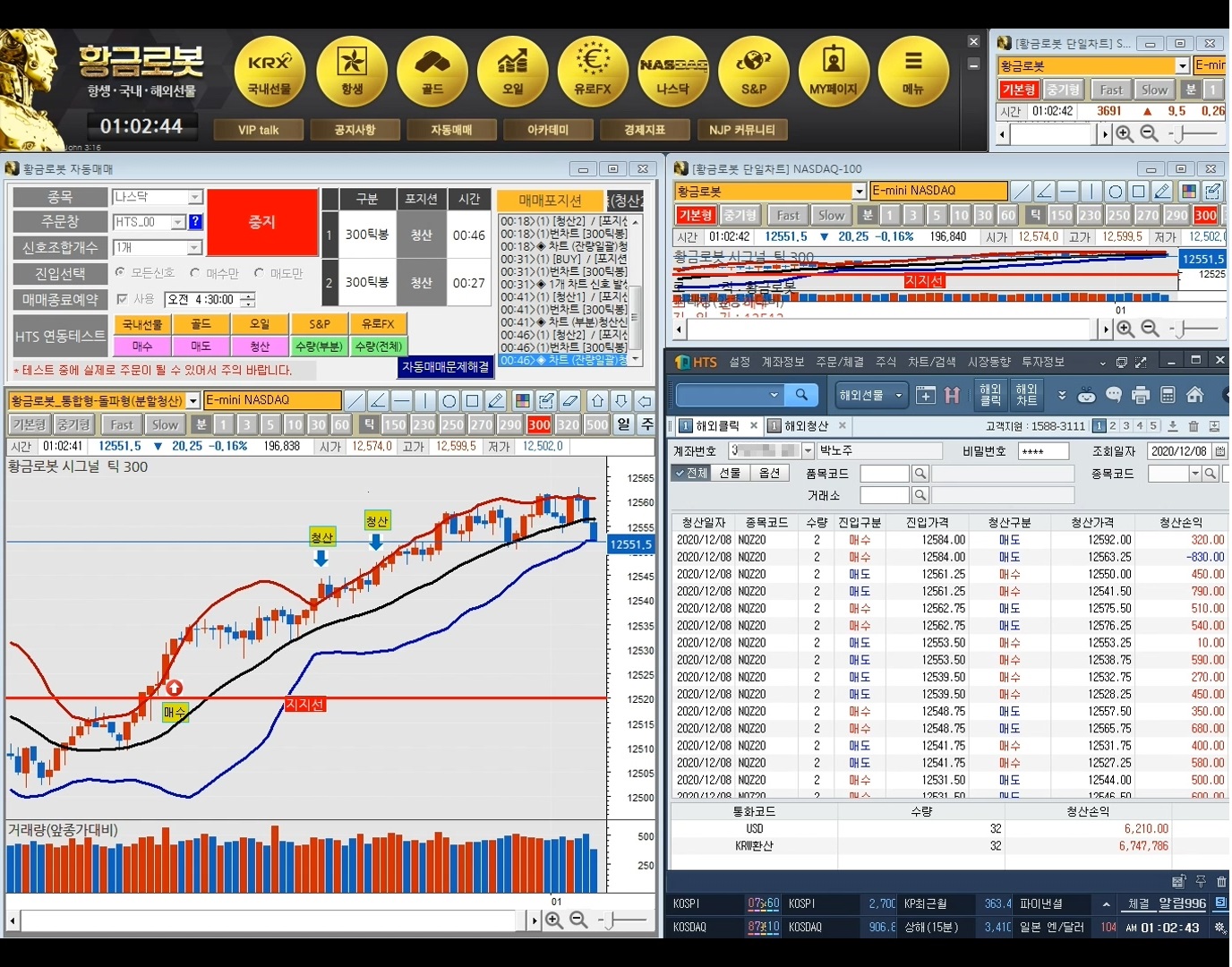The image size is (1232, 967).
Task: Click the 자동매매문제해결 button
Action: coord(445,367)
